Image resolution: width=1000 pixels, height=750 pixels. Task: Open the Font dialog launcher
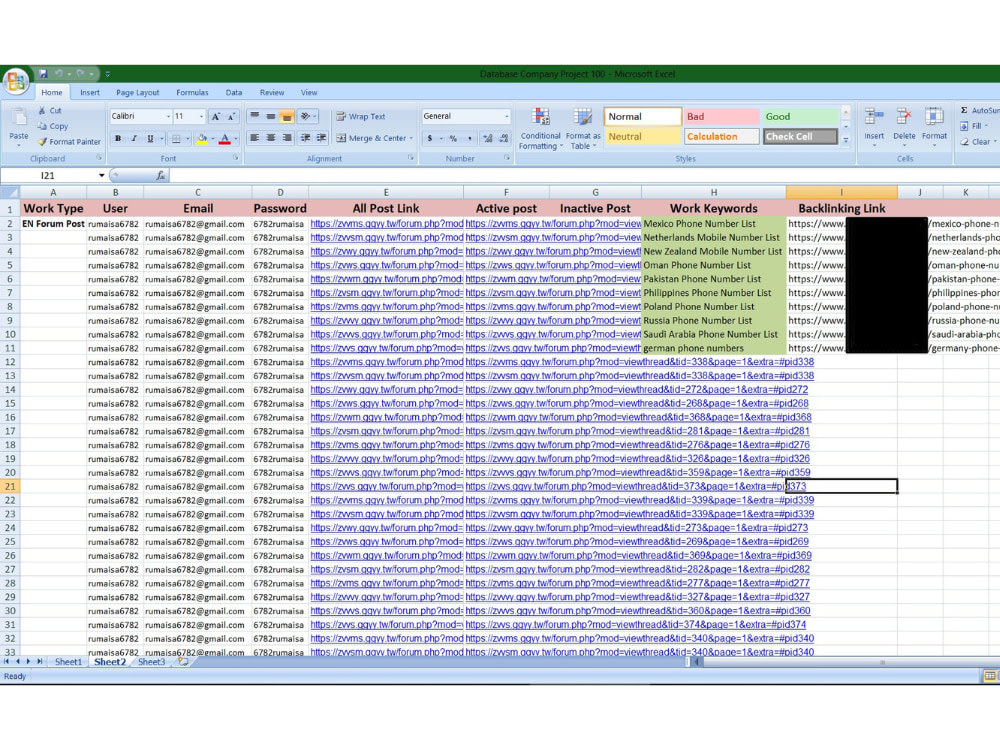pyautogui.click(x=235, y=158)
